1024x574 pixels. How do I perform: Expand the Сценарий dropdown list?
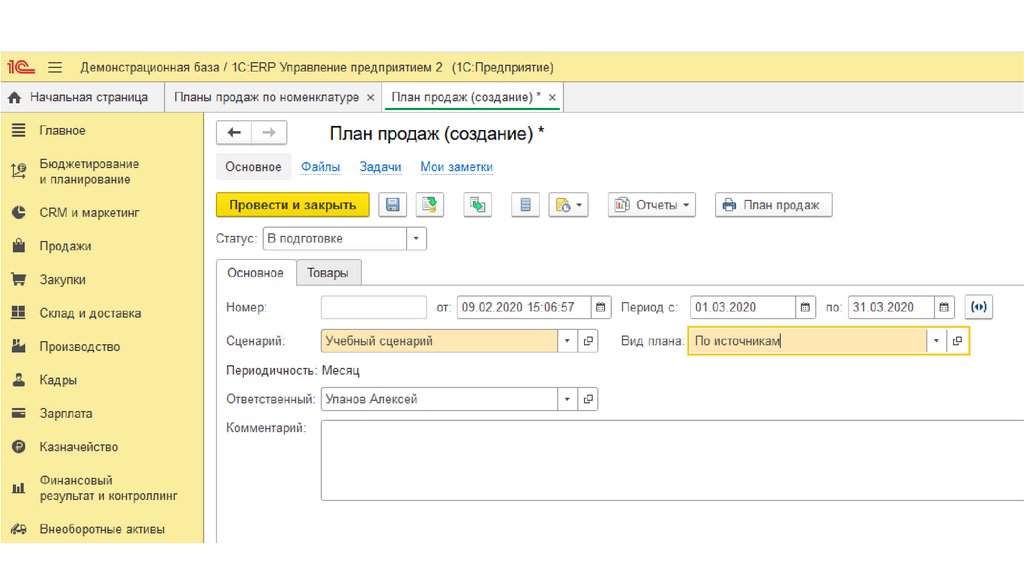568,341
